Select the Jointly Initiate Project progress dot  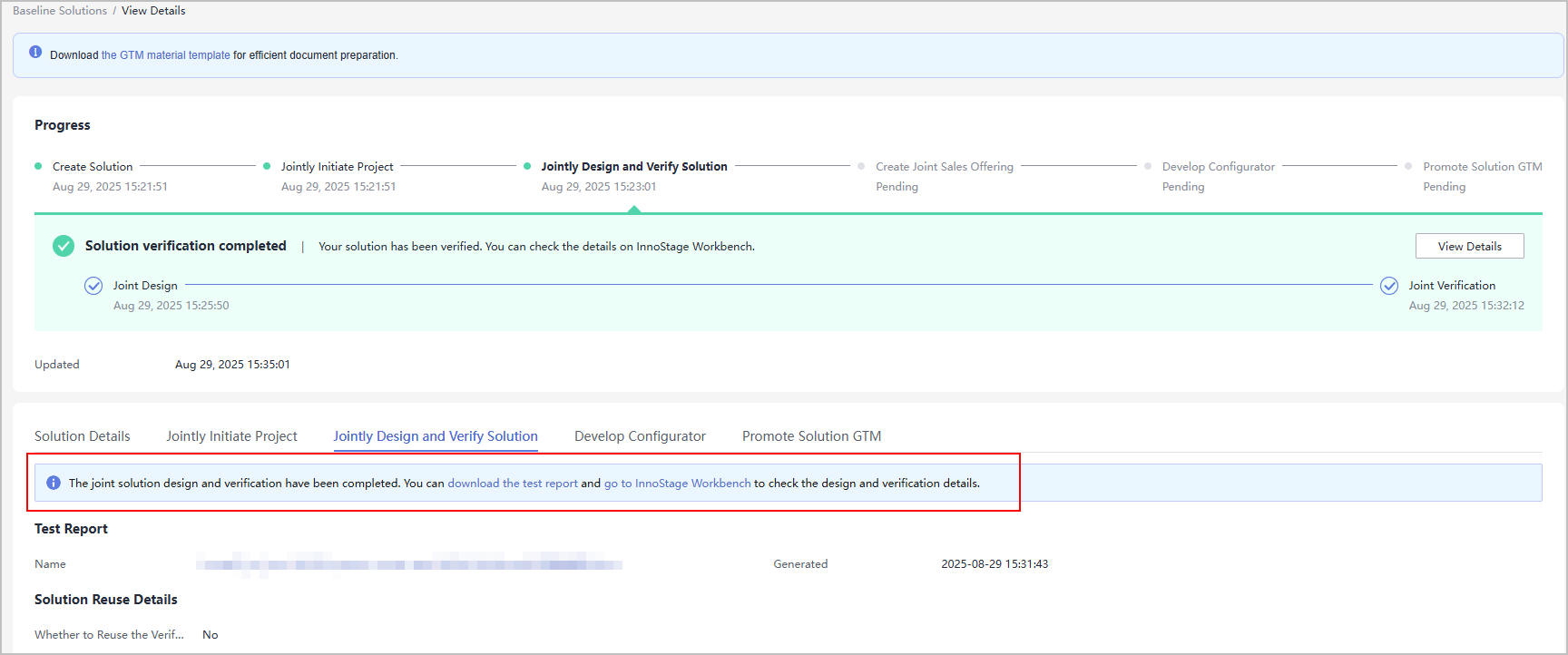click(267, 166)
